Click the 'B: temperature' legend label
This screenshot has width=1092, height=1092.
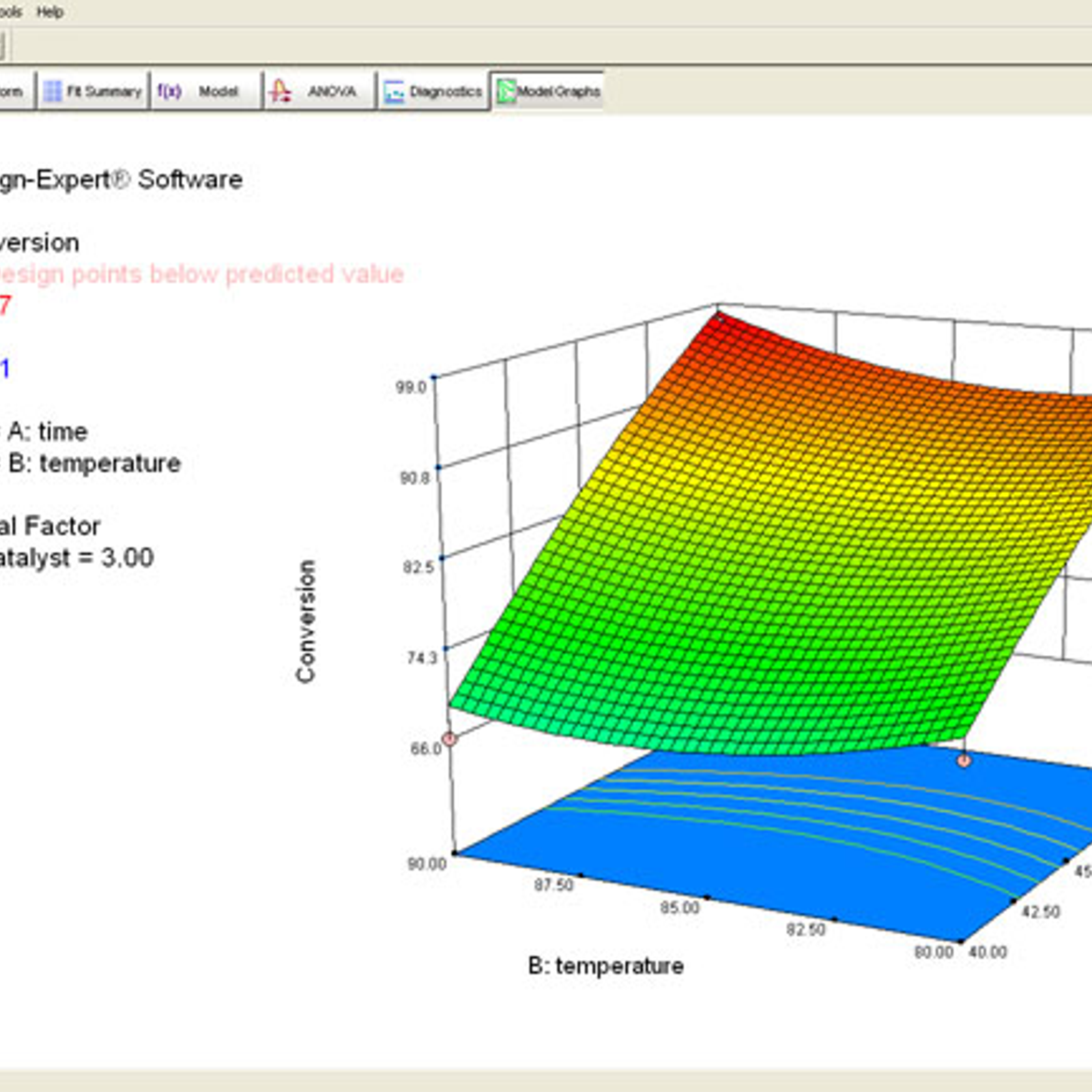[94, 463]
